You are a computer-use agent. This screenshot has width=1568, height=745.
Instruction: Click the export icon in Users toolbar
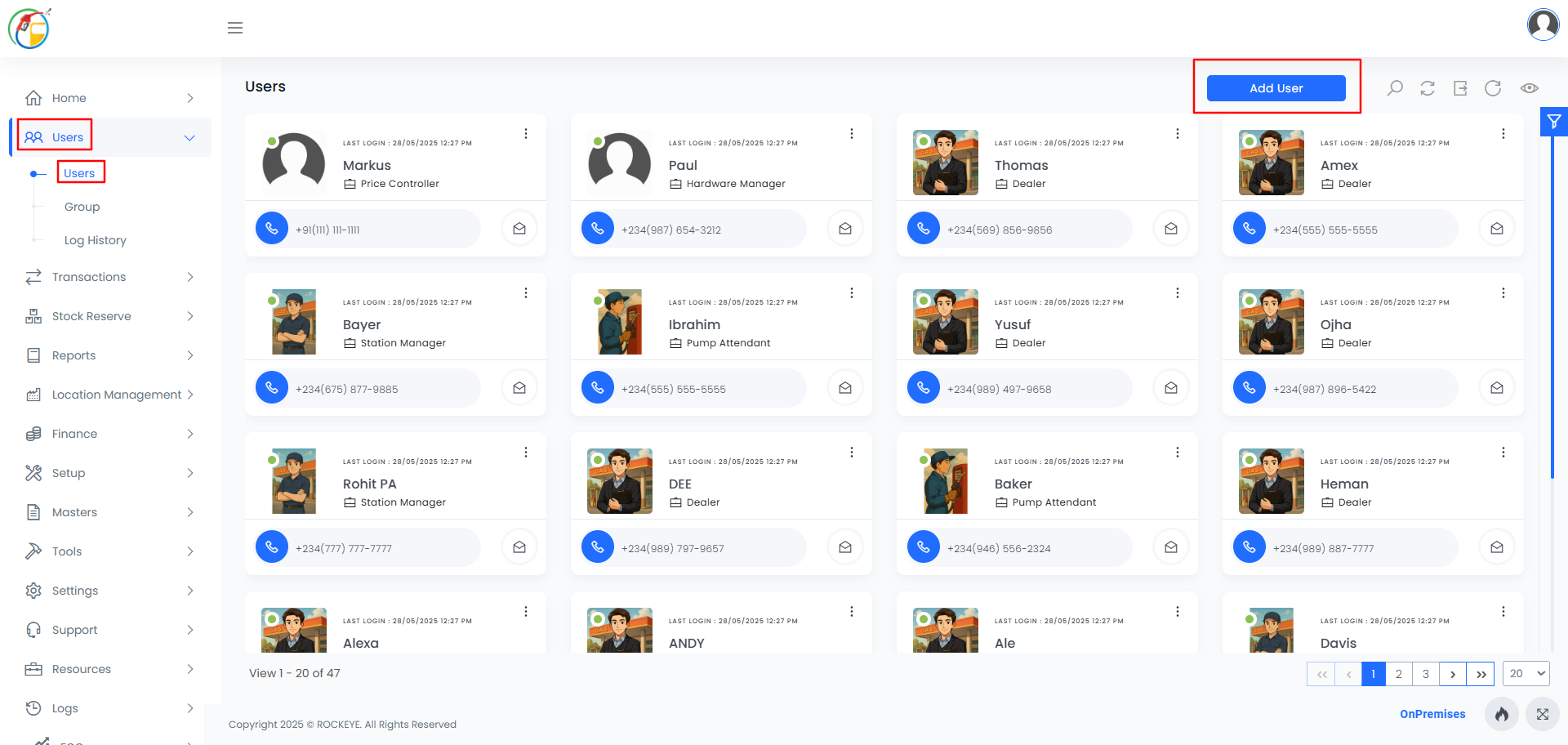click(1460, 88)
